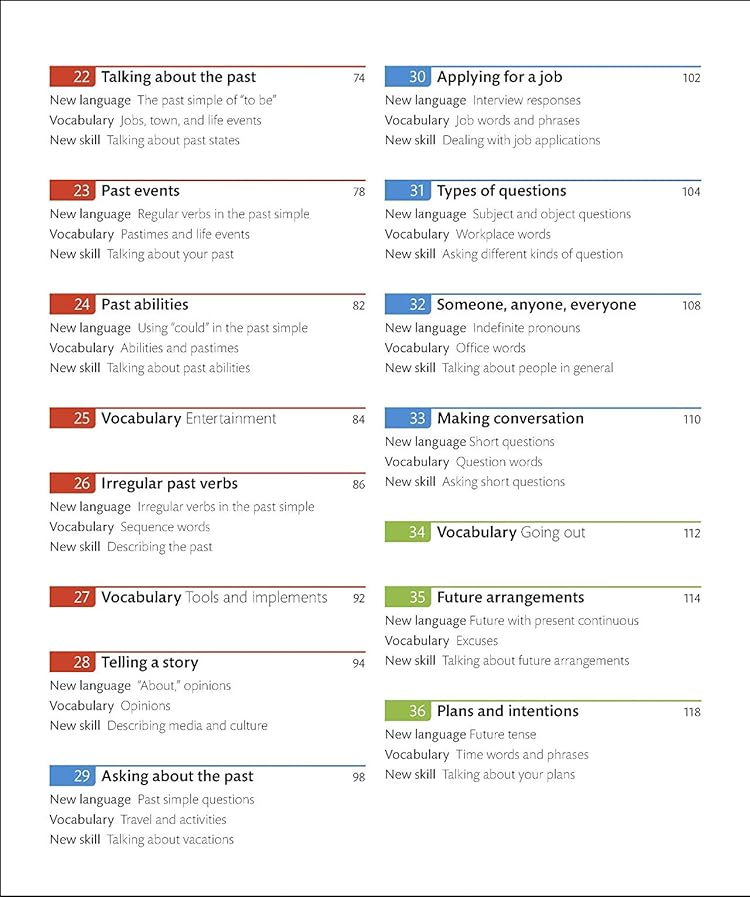Viewport: 750px width, 897px height.
Task: Click page number 102
Action: (x=691, y=78)
